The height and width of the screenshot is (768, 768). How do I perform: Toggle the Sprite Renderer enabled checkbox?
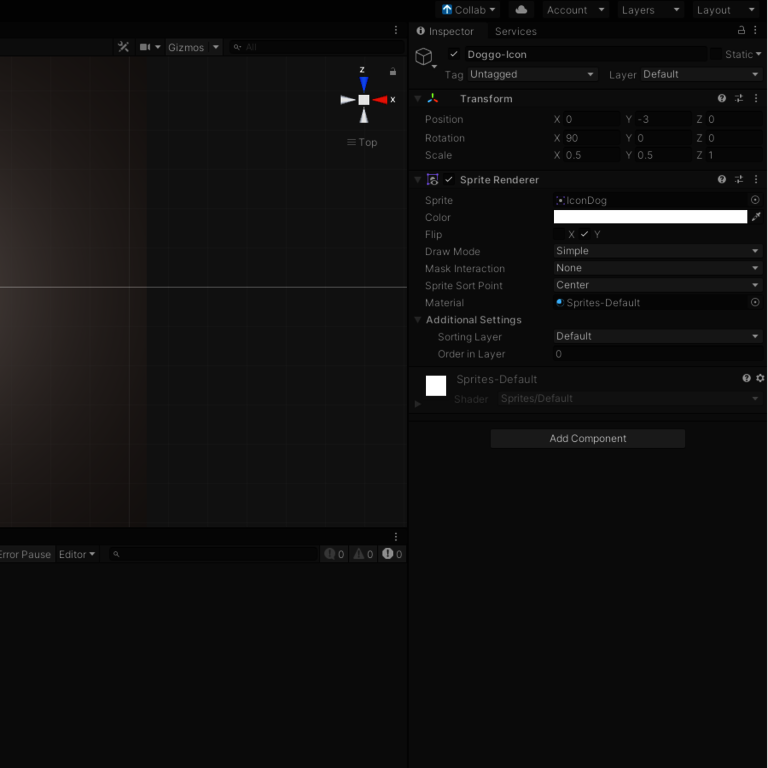(x=449, y=180)
